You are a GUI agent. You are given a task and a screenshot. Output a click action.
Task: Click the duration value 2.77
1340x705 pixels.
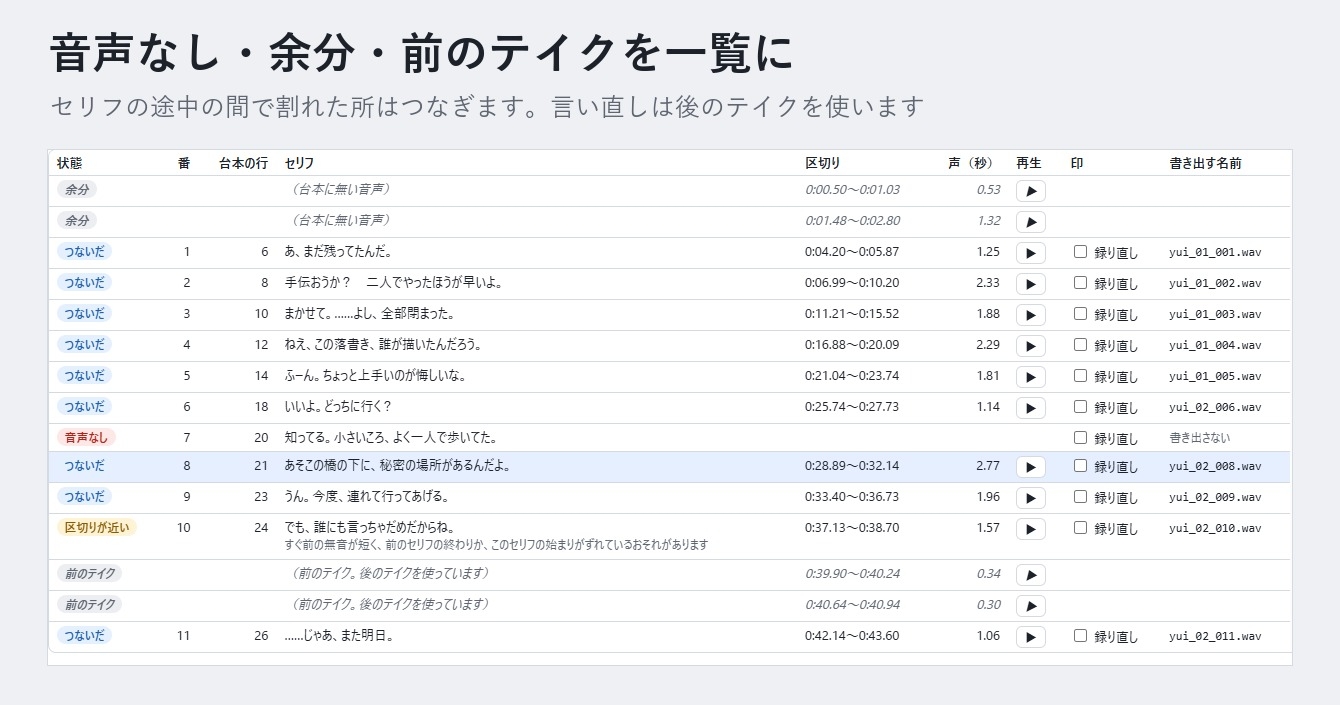pos(988,466)
